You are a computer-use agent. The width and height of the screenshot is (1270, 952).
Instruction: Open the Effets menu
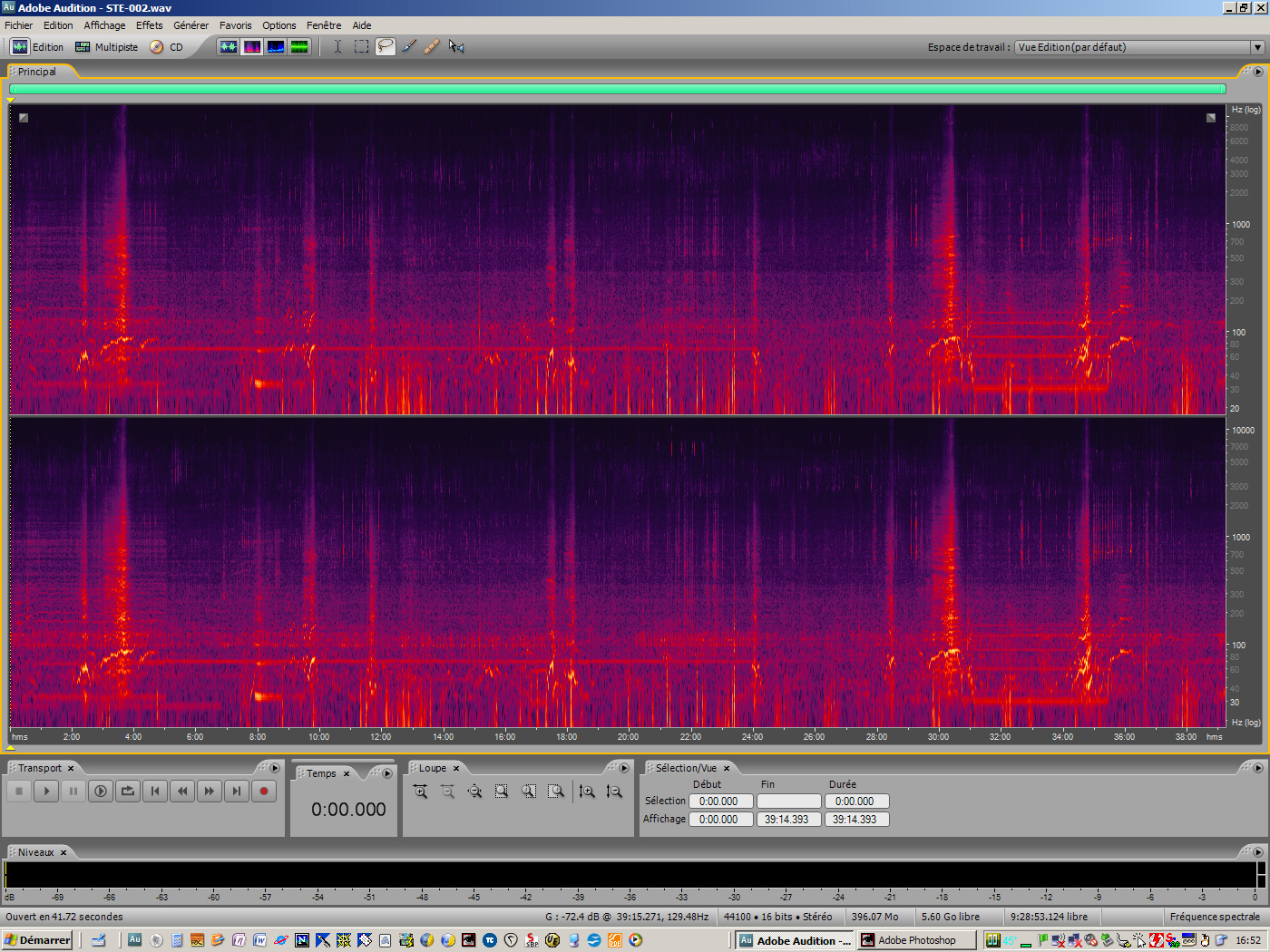coord(149,24)
